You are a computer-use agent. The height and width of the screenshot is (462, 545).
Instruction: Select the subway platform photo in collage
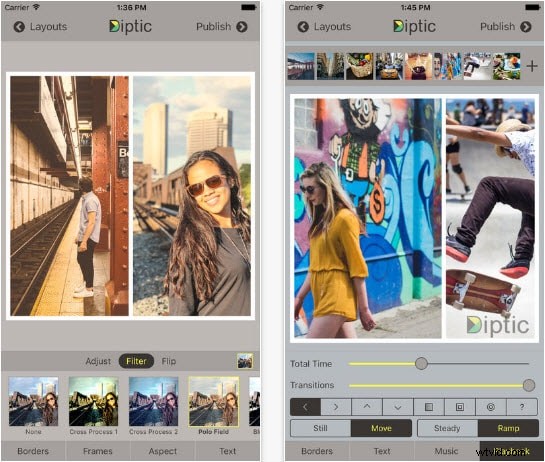[x=70, y=196]
